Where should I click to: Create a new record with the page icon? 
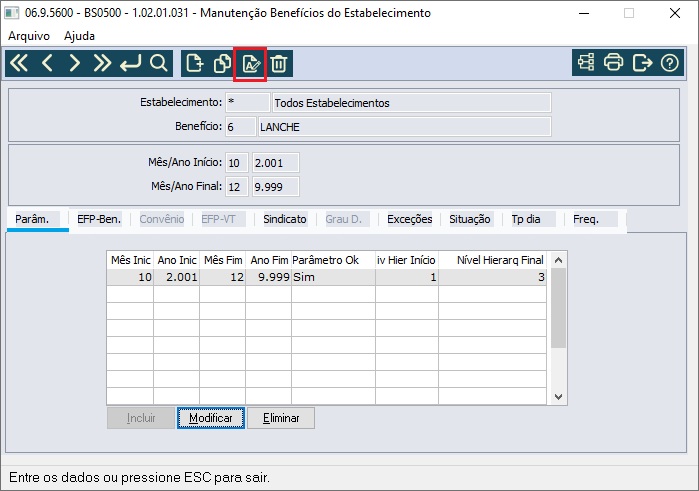pos(194,63)
